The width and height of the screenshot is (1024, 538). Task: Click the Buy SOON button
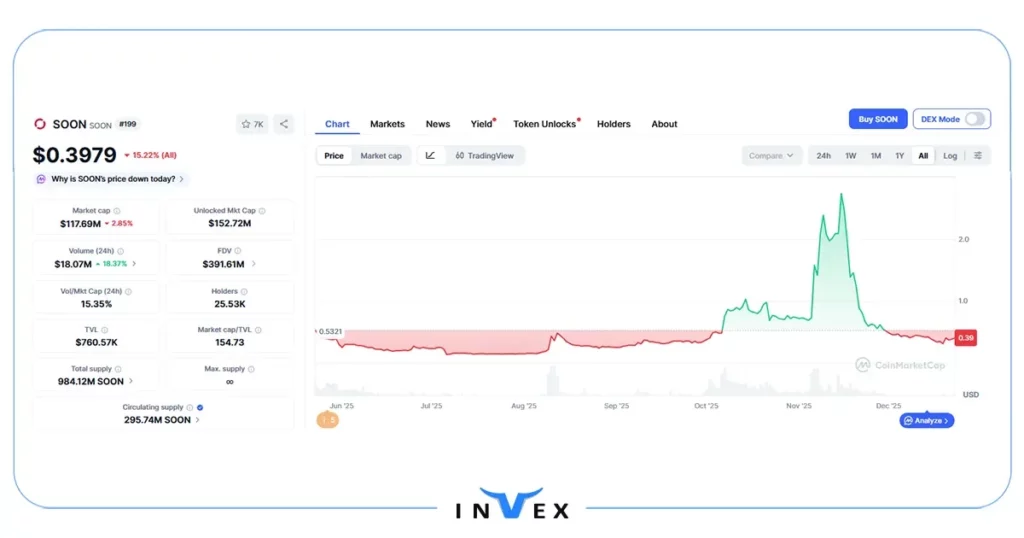click(878, 119)
